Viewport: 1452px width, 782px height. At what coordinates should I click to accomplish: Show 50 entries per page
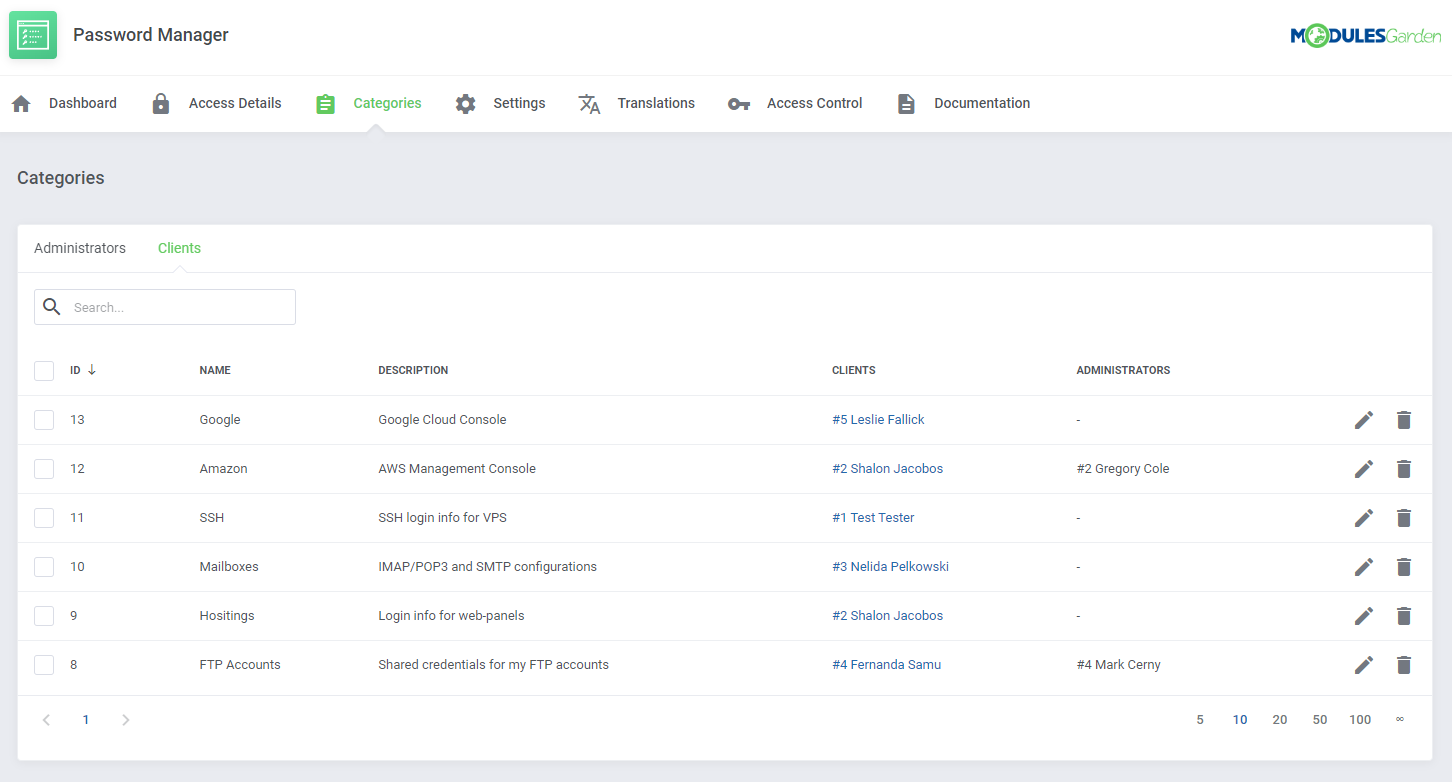click(1320, 720)
